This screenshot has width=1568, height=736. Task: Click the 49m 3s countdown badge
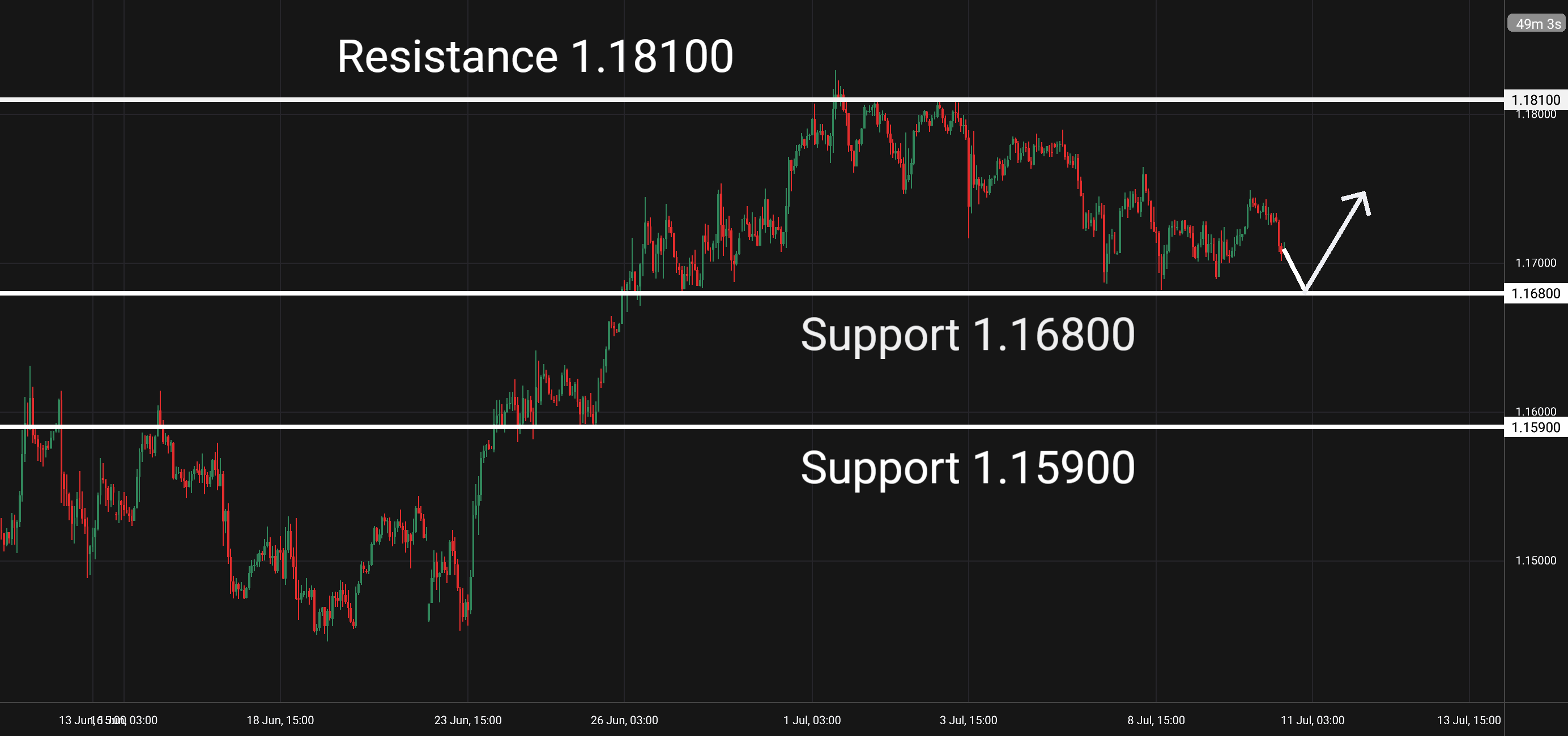[1536, 24]
